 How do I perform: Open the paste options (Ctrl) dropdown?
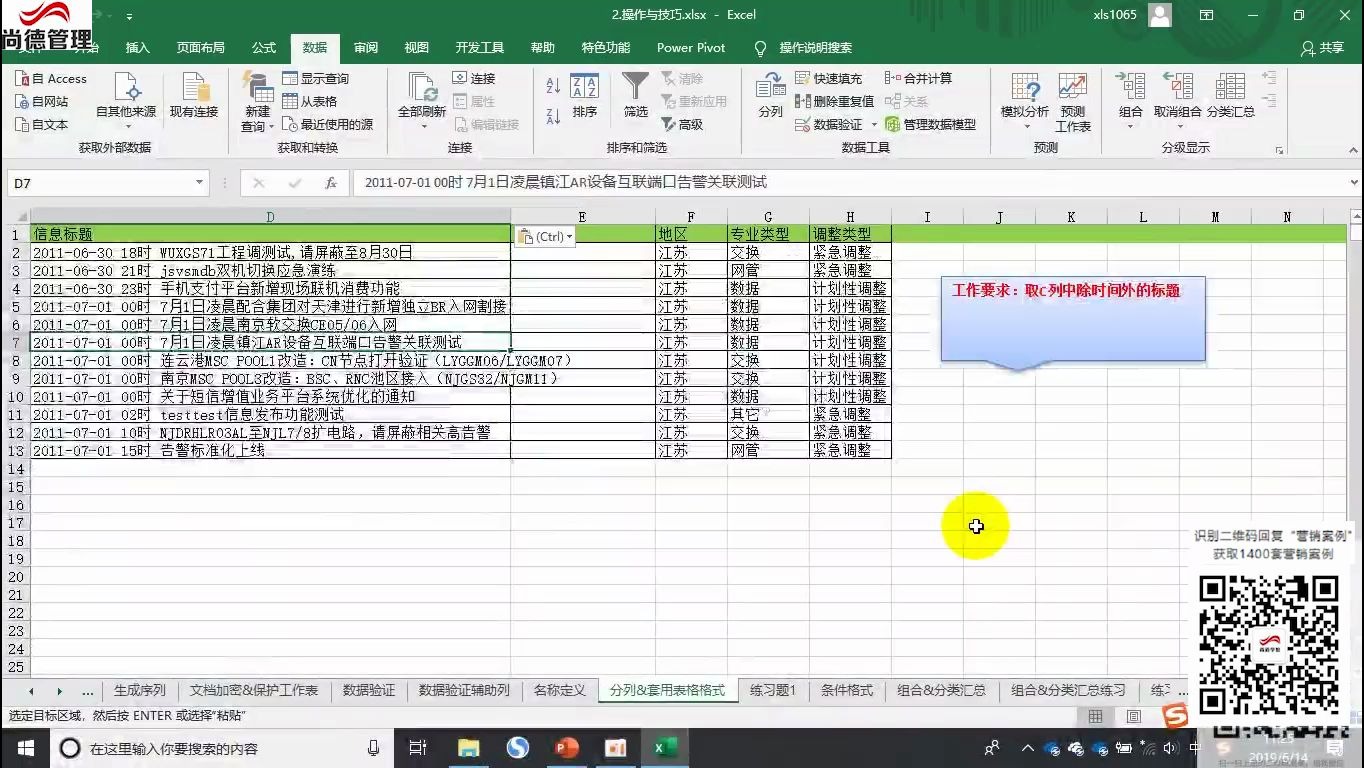(545, 237)
